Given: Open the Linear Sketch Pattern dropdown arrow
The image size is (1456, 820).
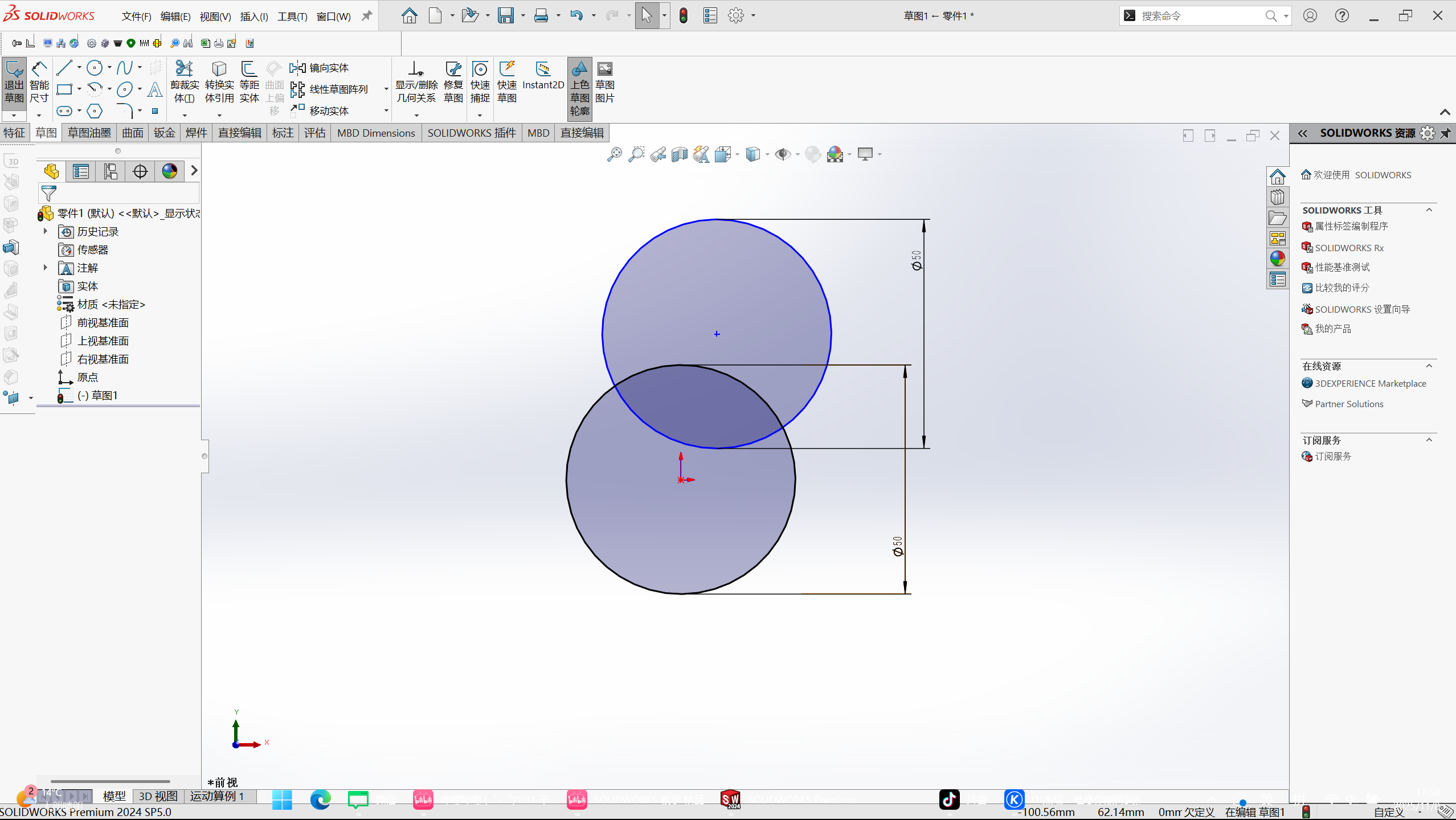Looking at the screenshot, I should (386, 89).
